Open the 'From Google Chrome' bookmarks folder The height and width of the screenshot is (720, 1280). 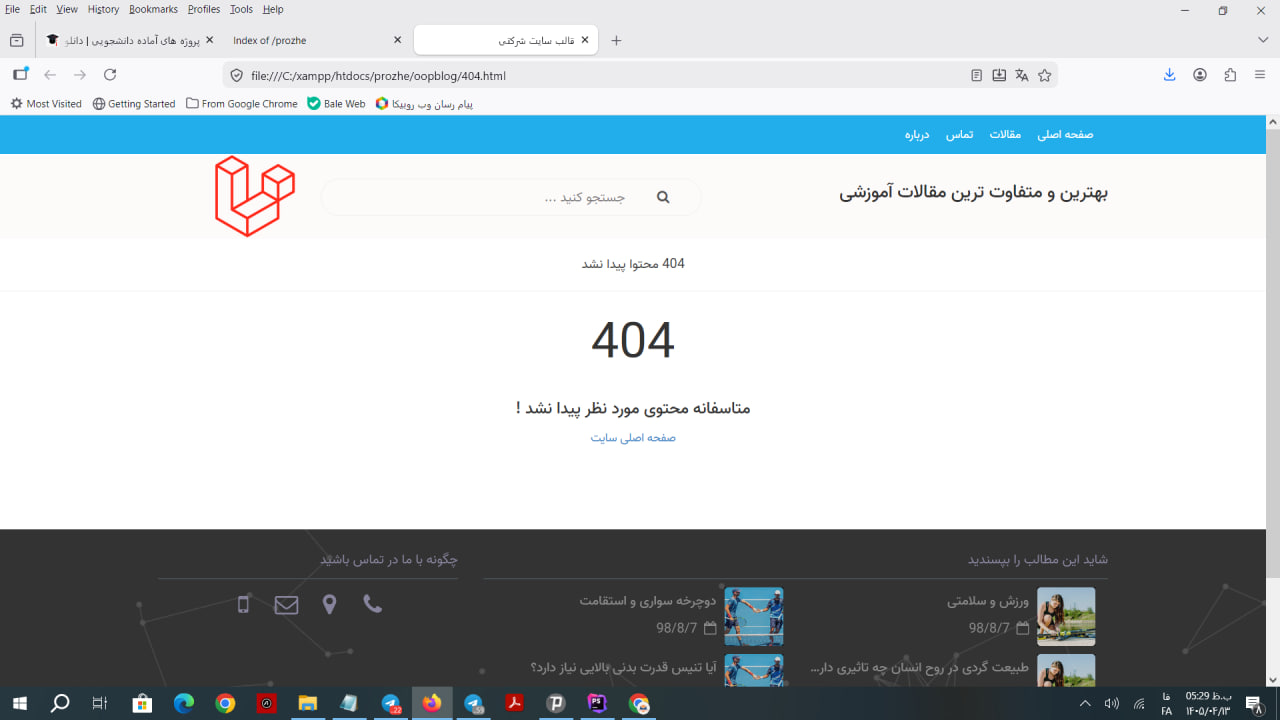click(x=242, y=104)
